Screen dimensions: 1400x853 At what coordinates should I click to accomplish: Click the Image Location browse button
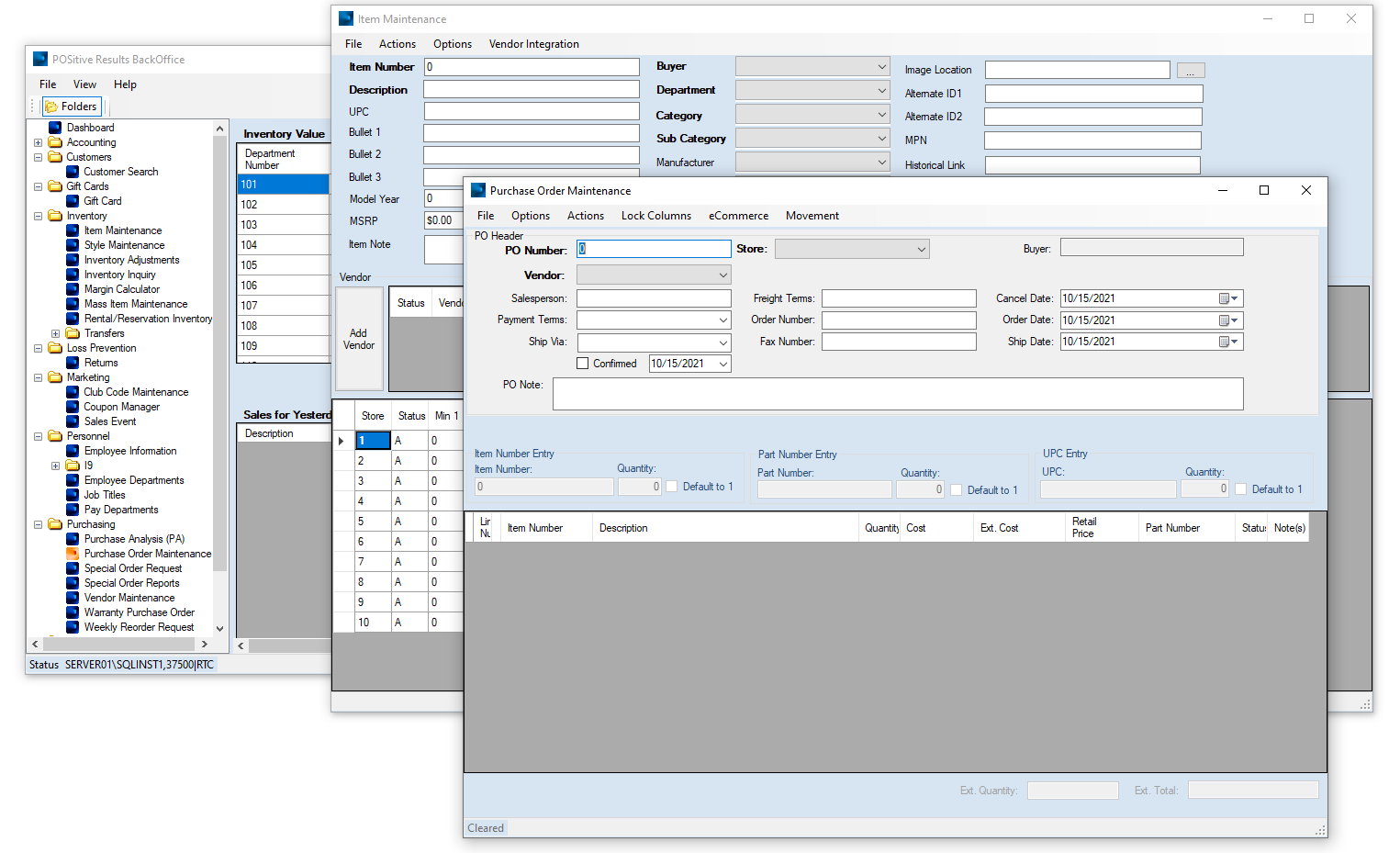tap(1190, 71)
